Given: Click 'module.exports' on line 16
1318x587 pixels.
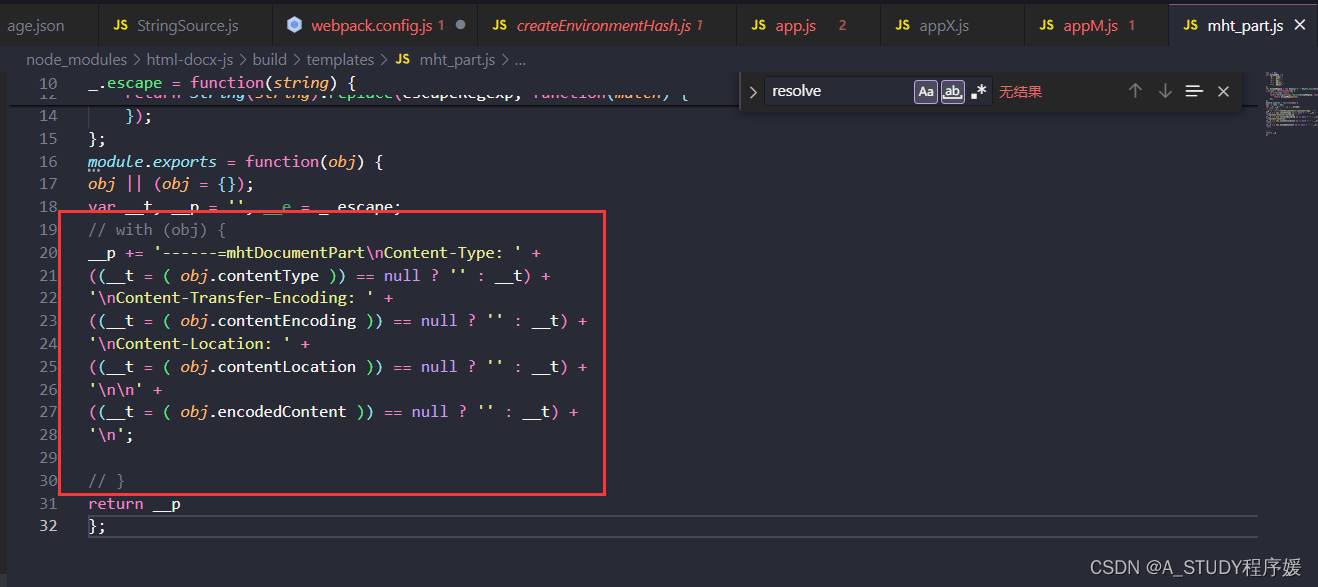Looking at the screenshot, I should [x=152, y=161].
